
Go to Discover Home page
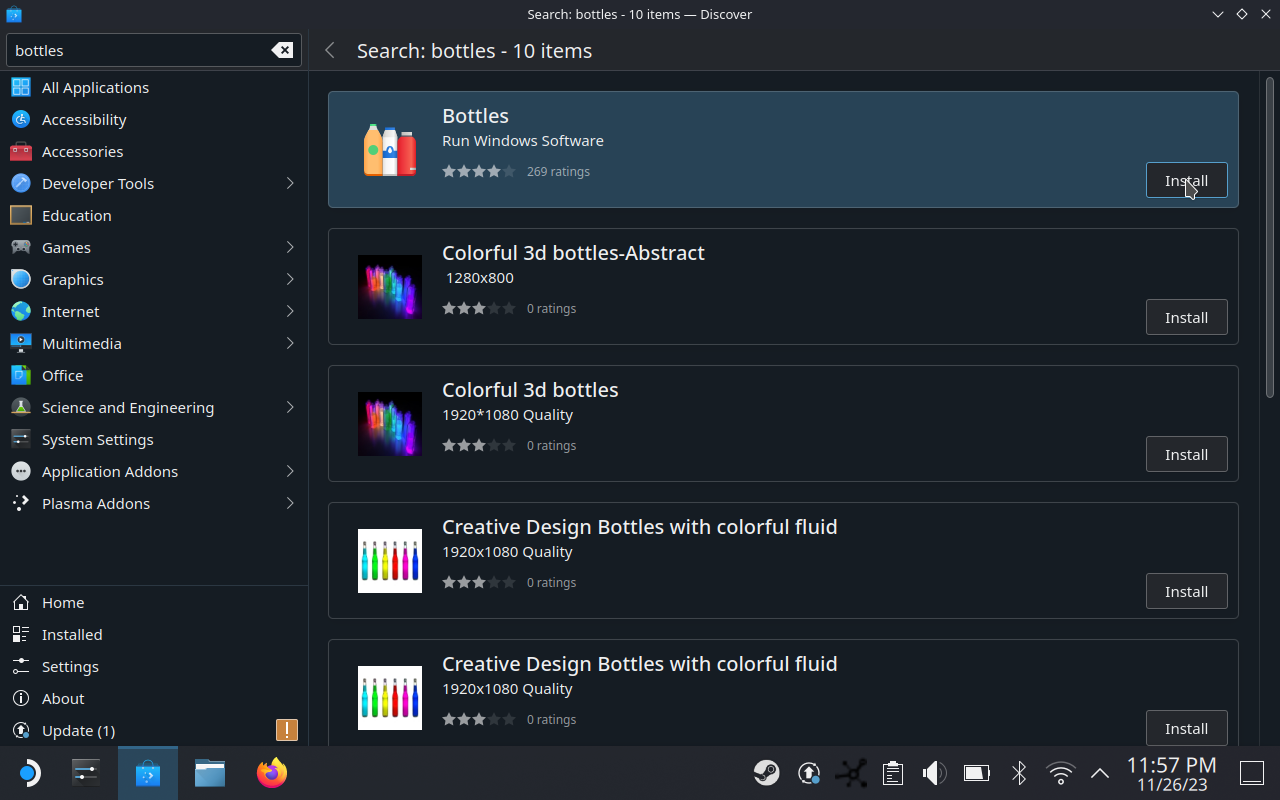[154, 602]
